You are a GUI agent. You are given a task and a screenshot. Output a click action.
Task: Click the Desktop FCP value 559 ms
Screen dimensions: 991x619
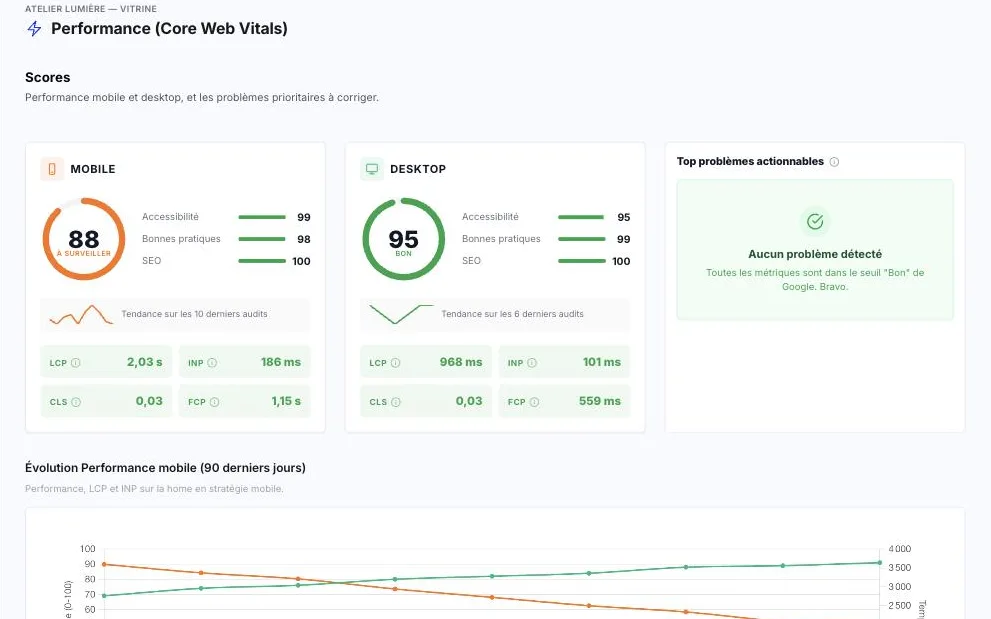pos(600,401)
